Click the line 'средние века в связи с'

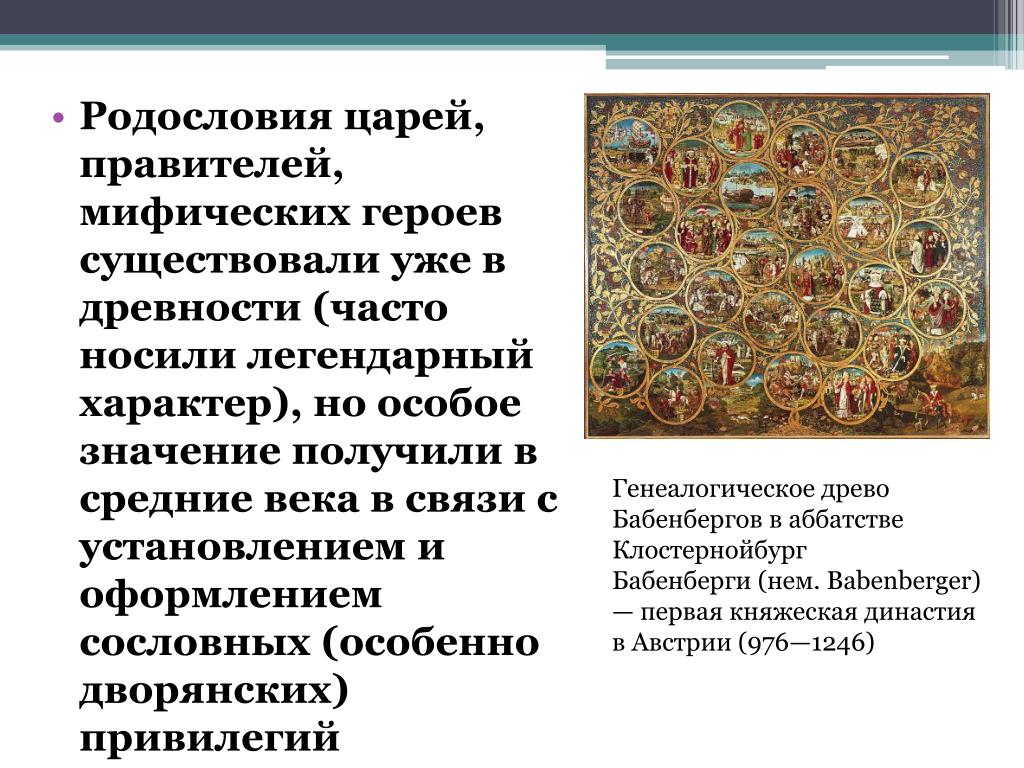(319, 500)
